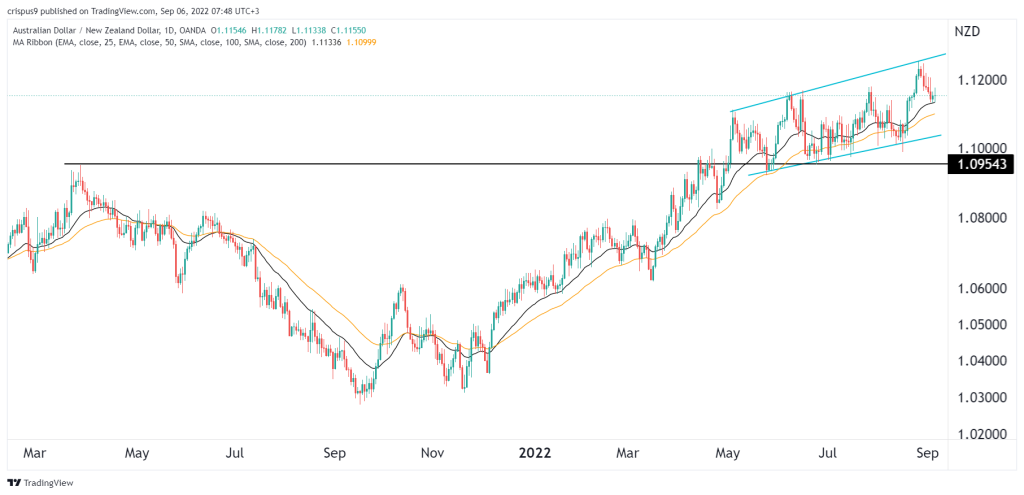Click the 1.11336 moving average value

[x=328, y=42]
